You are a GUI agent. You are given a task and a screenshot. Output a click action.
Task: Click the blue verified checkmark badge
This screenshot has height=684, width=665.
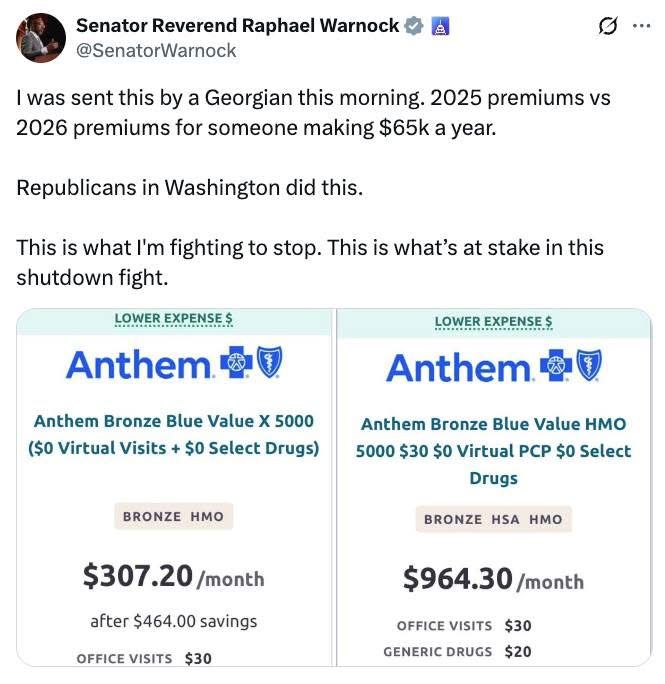click(x=414, y=26)
